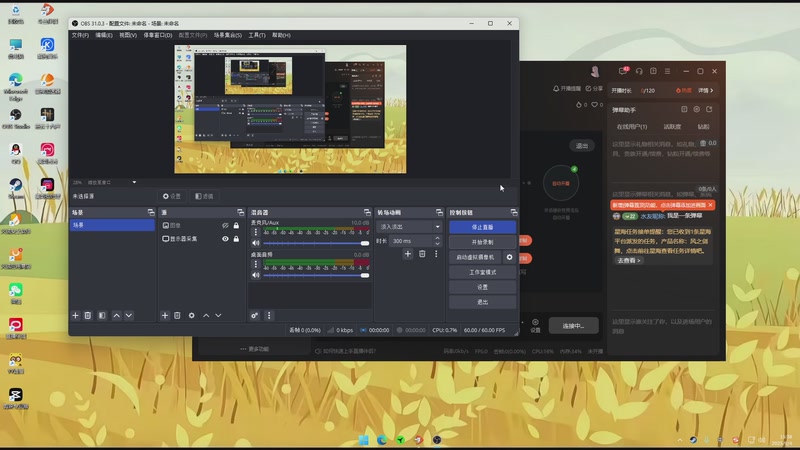The height and width of the screenshot is (450, 800).
Task: Remove the selected source with trash icon
Action: (x=177, y=316)
